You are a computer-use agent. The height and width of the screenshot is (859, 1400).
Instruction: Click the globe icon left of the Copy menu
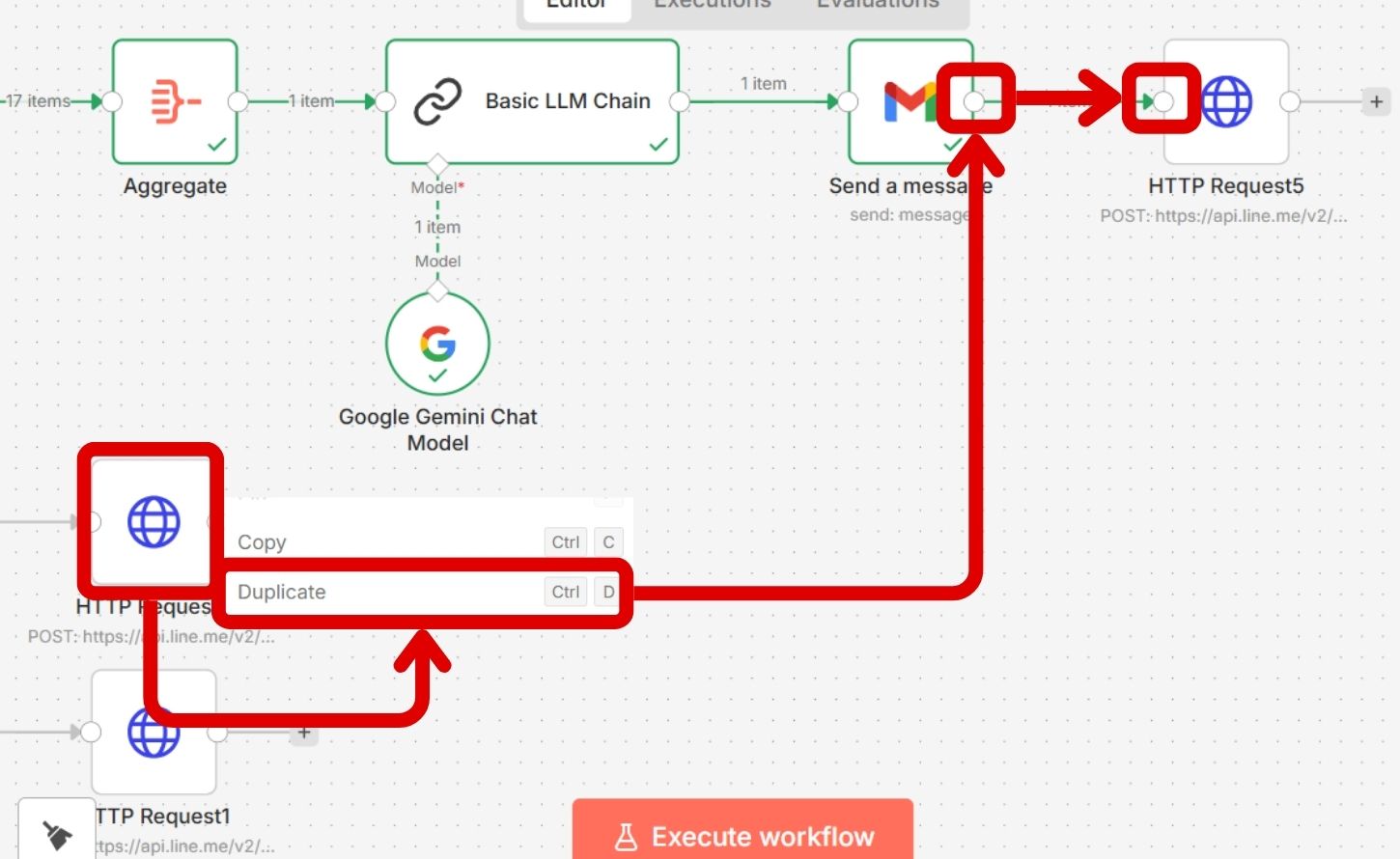pyautogui.click(x=154, y=522)
